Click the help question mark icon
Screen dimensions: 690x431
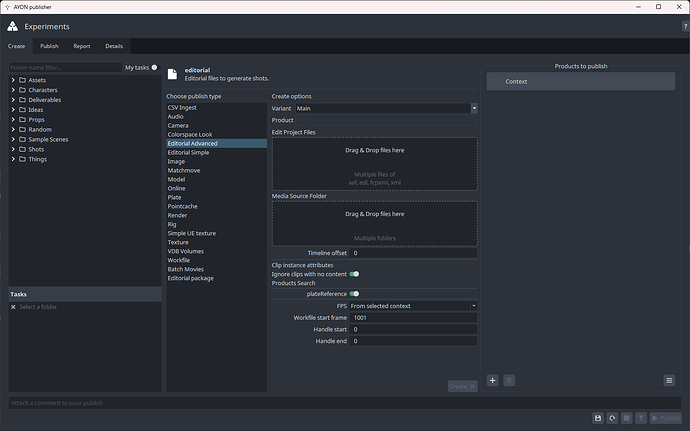tap(684, 26)
